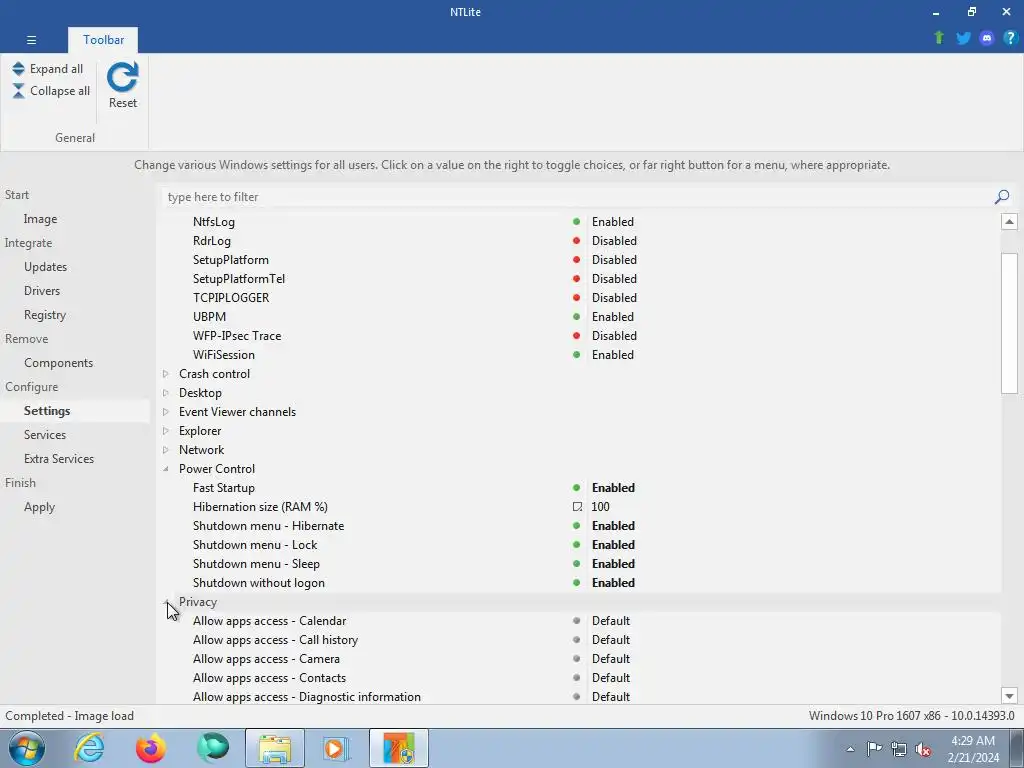
Task: Open the Components page
Action: pyautogui.click(x=58, y=362)
